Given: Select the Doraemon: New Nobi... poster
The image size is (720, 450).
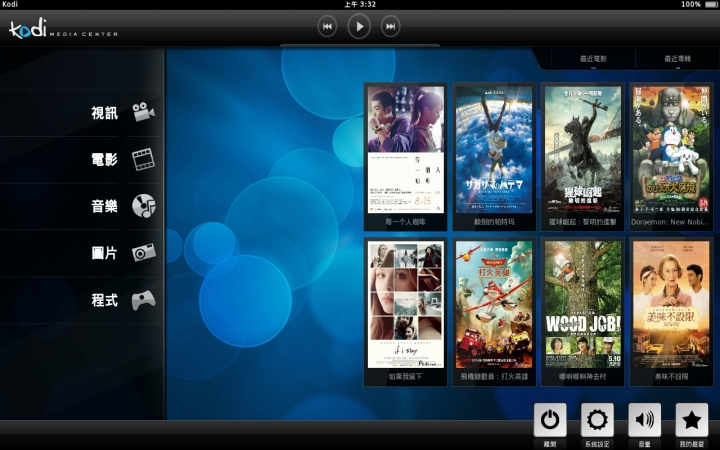Looking at the screenshot, I should pos(671,149).
